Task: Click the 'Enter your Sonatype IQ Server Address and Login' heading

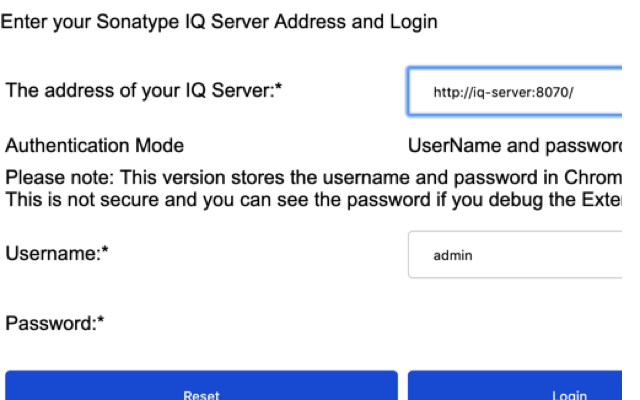Action: [219, 22]
